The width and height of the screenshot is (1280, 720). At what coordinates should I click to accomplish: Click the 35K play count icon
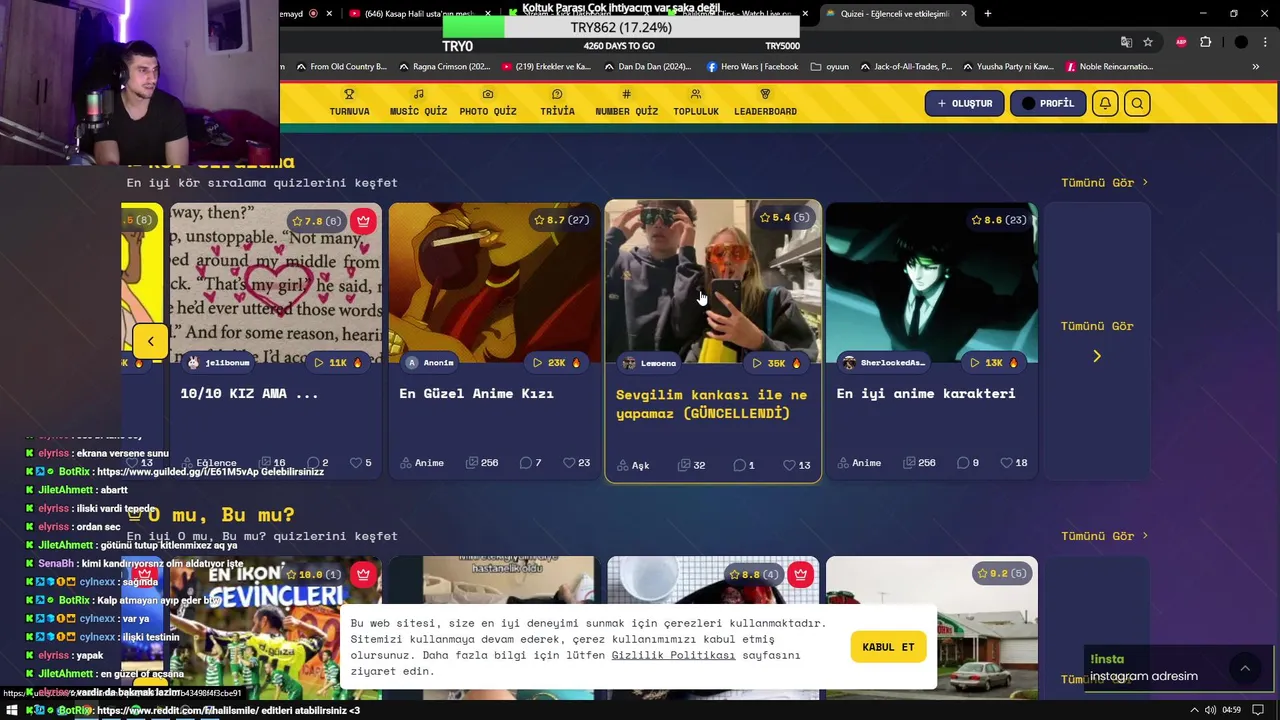pos(756,363)
